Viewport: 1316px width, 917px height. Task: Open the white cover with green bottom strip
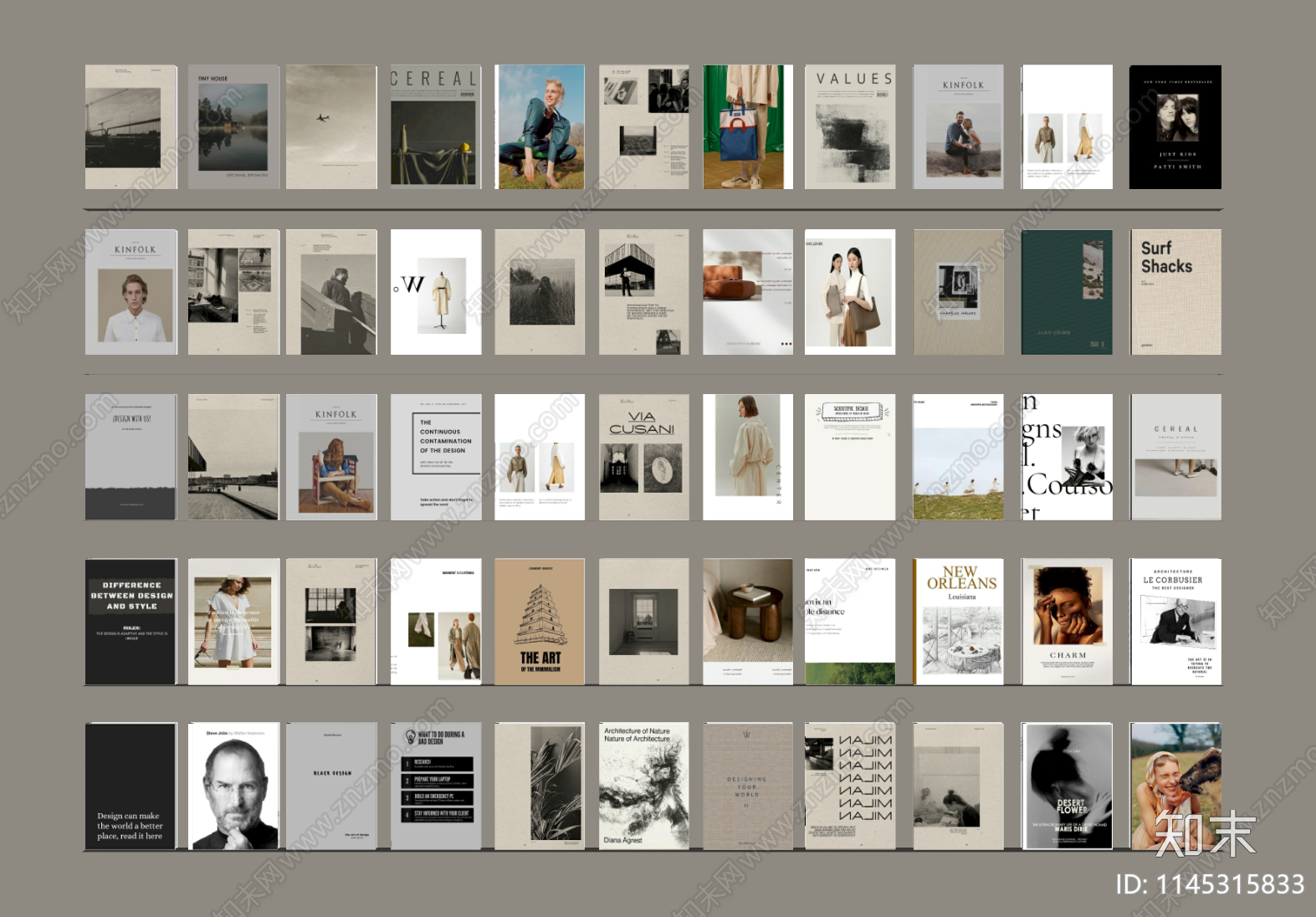click(x=850, y=622)
